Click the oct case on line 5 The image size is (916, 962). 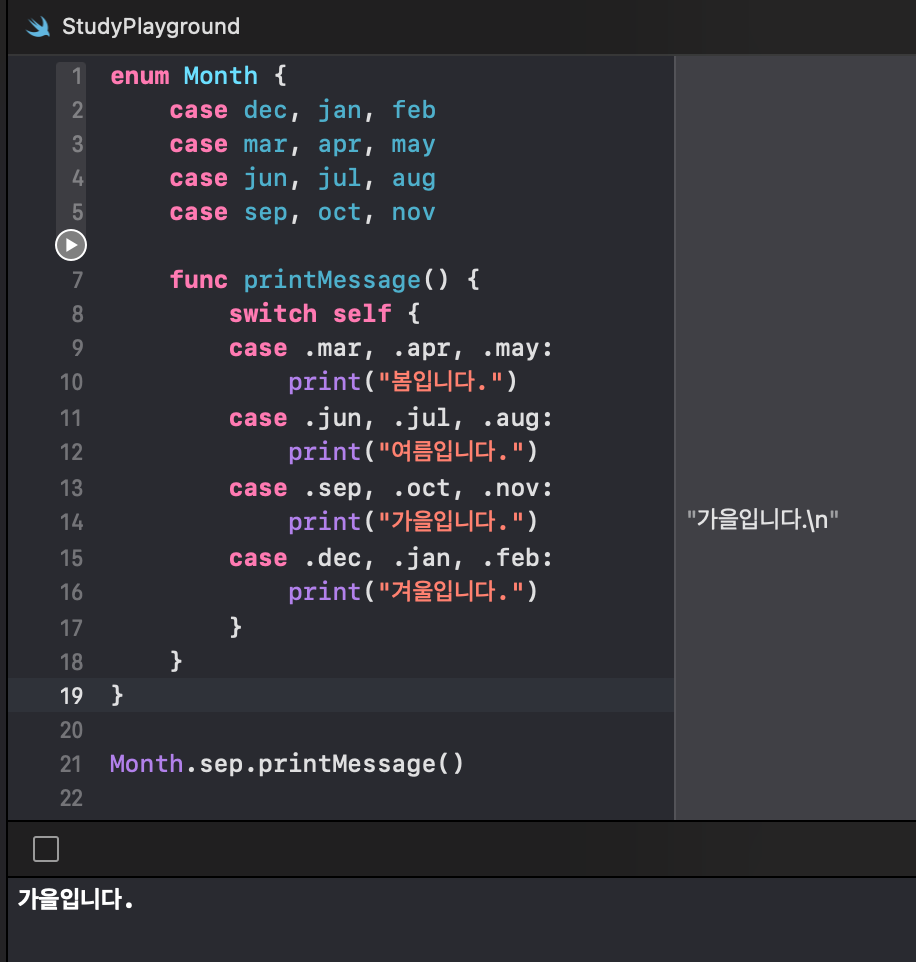coord(339,212)
